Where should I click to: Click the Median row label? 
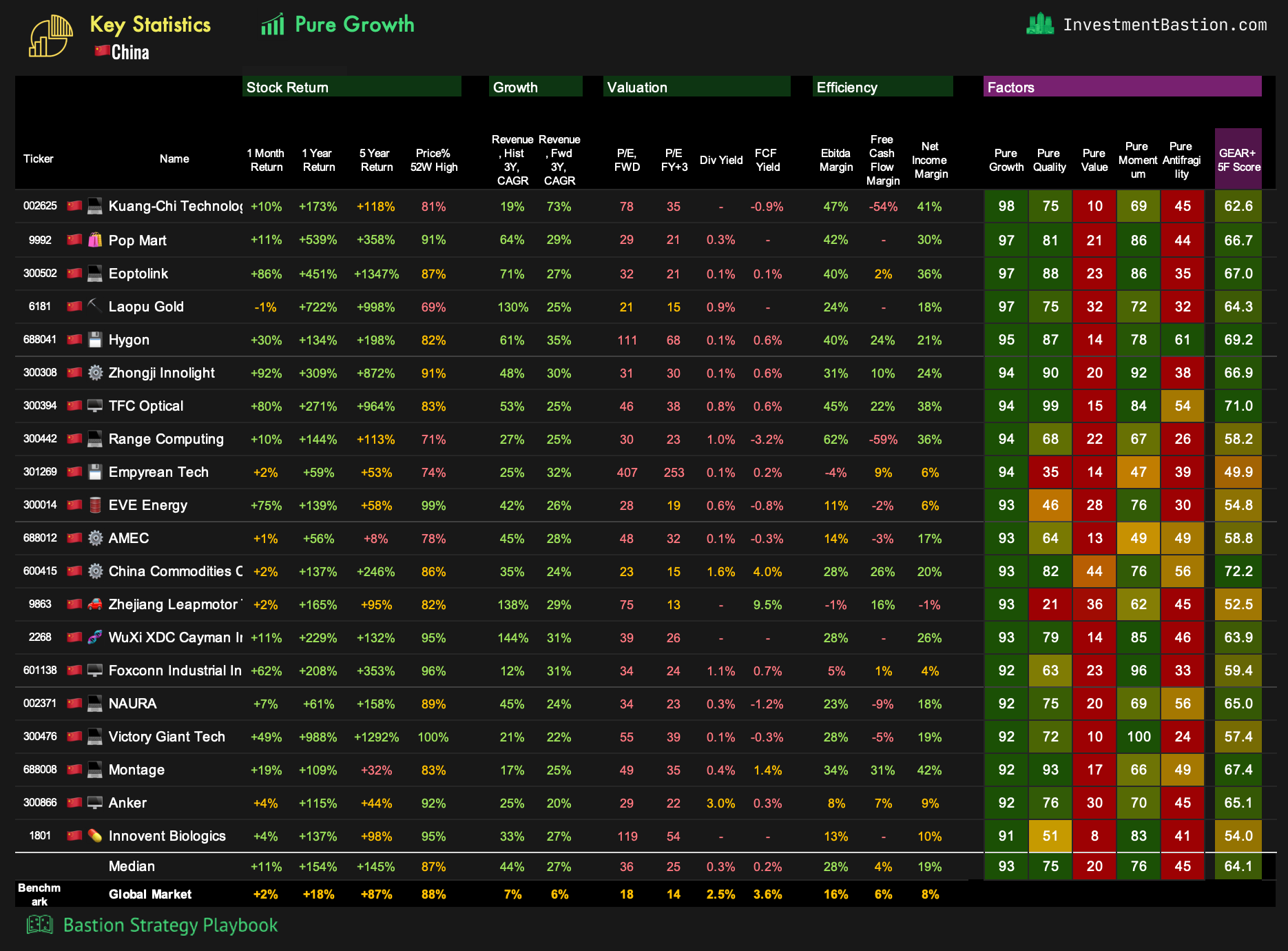pos(132,866)
